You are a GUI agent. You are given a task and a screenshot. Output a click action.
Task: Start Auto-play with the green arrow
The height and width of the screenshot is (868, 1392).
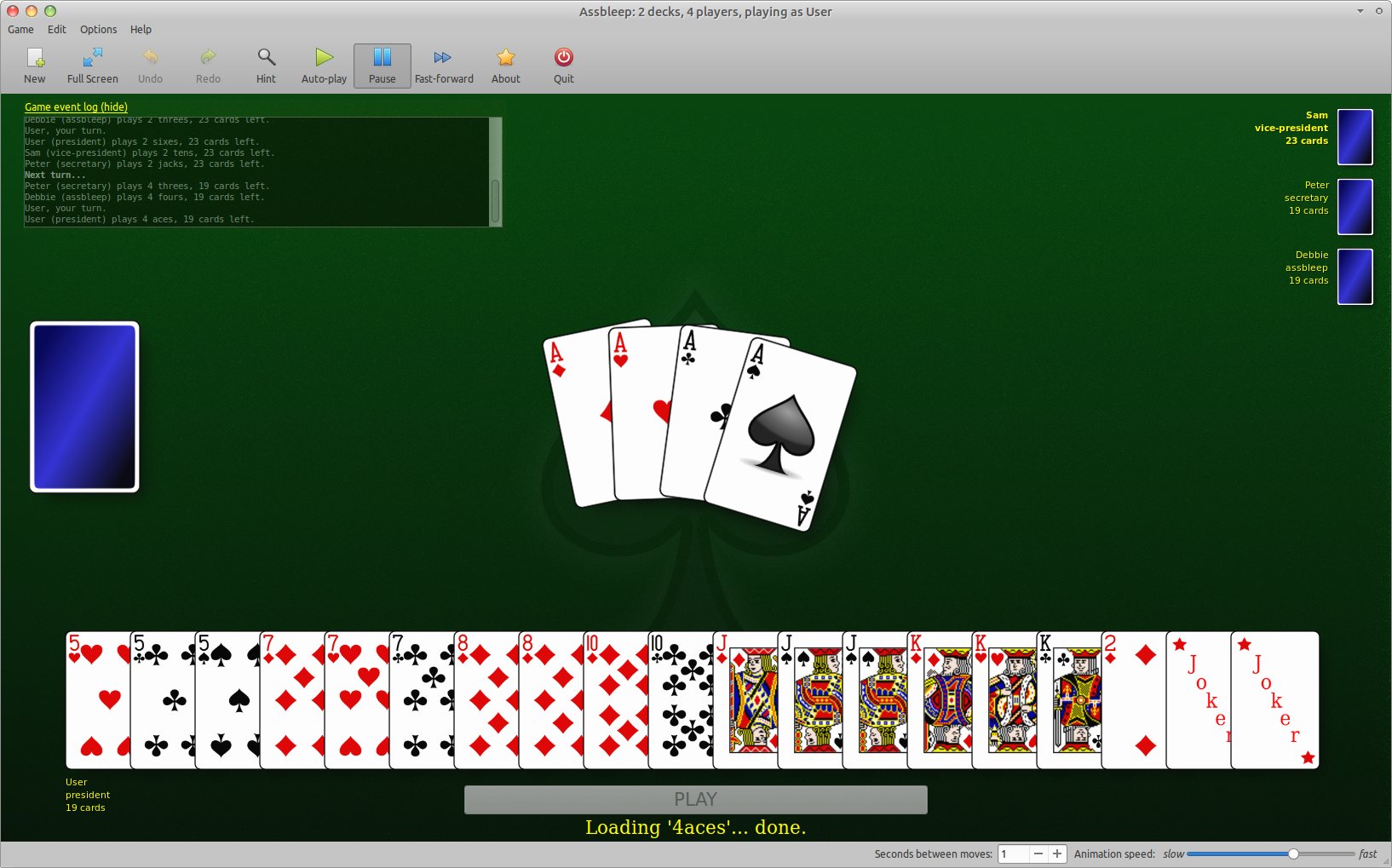(324, 66)
